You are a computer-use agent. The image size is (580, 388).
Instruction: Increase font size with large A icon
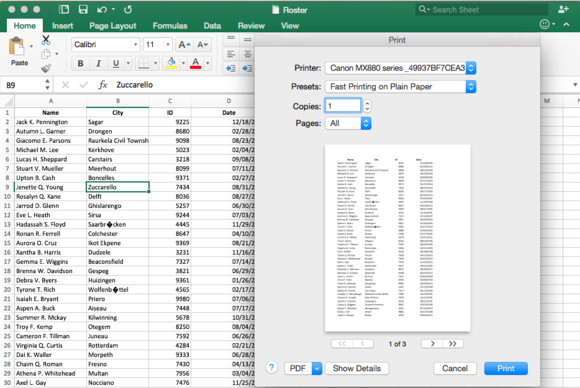184,45
